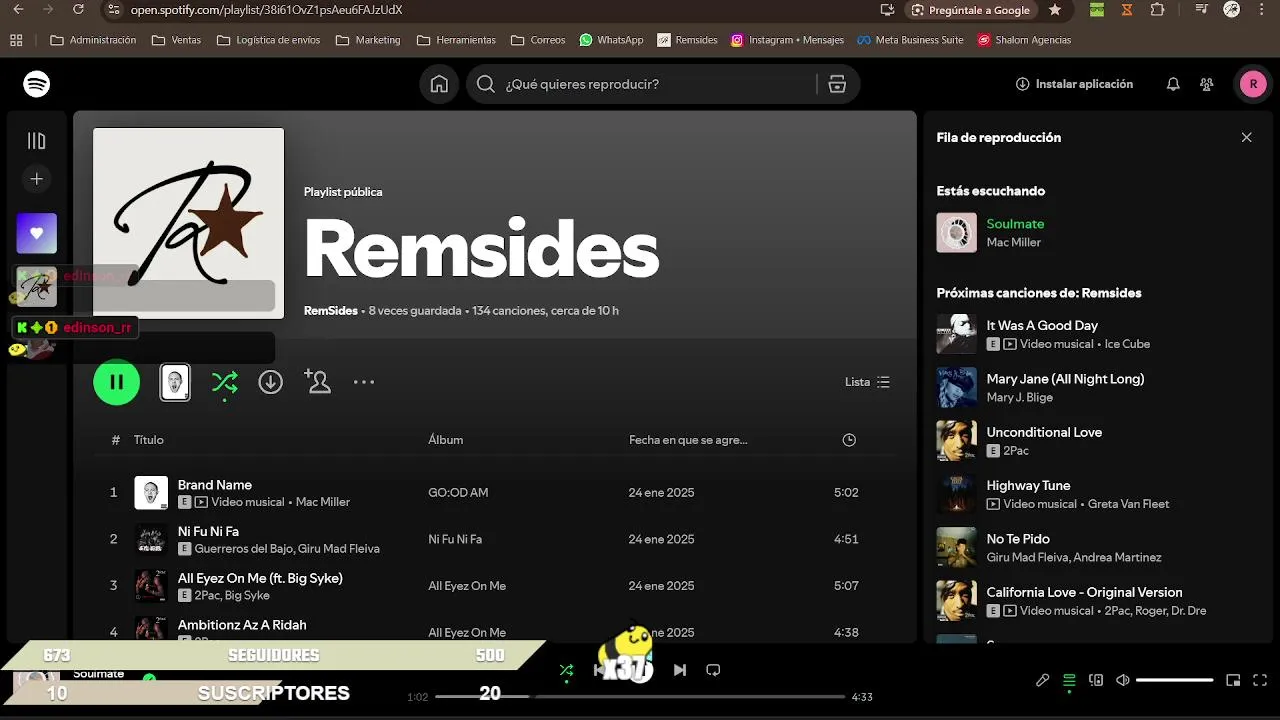The width and height of the screenshot is (1280, 720).
Task: Mute with the speaker icon
Action: [1122, 680]
